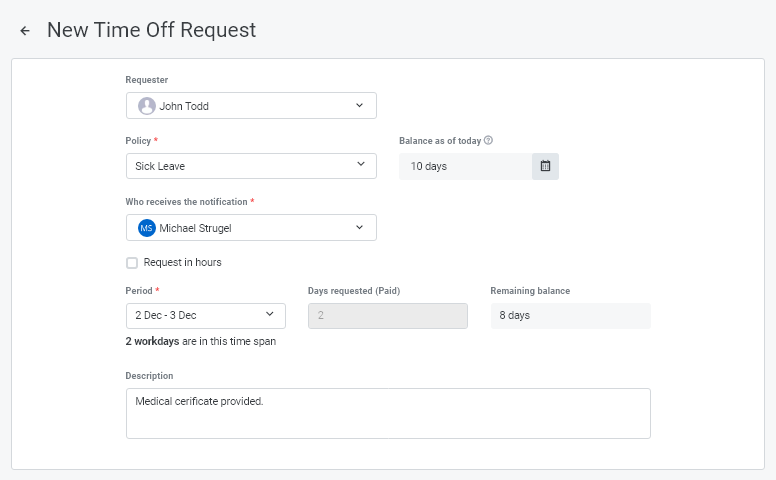Click the Request in hours label
This screenshot has height=480, width=776.
183,263
